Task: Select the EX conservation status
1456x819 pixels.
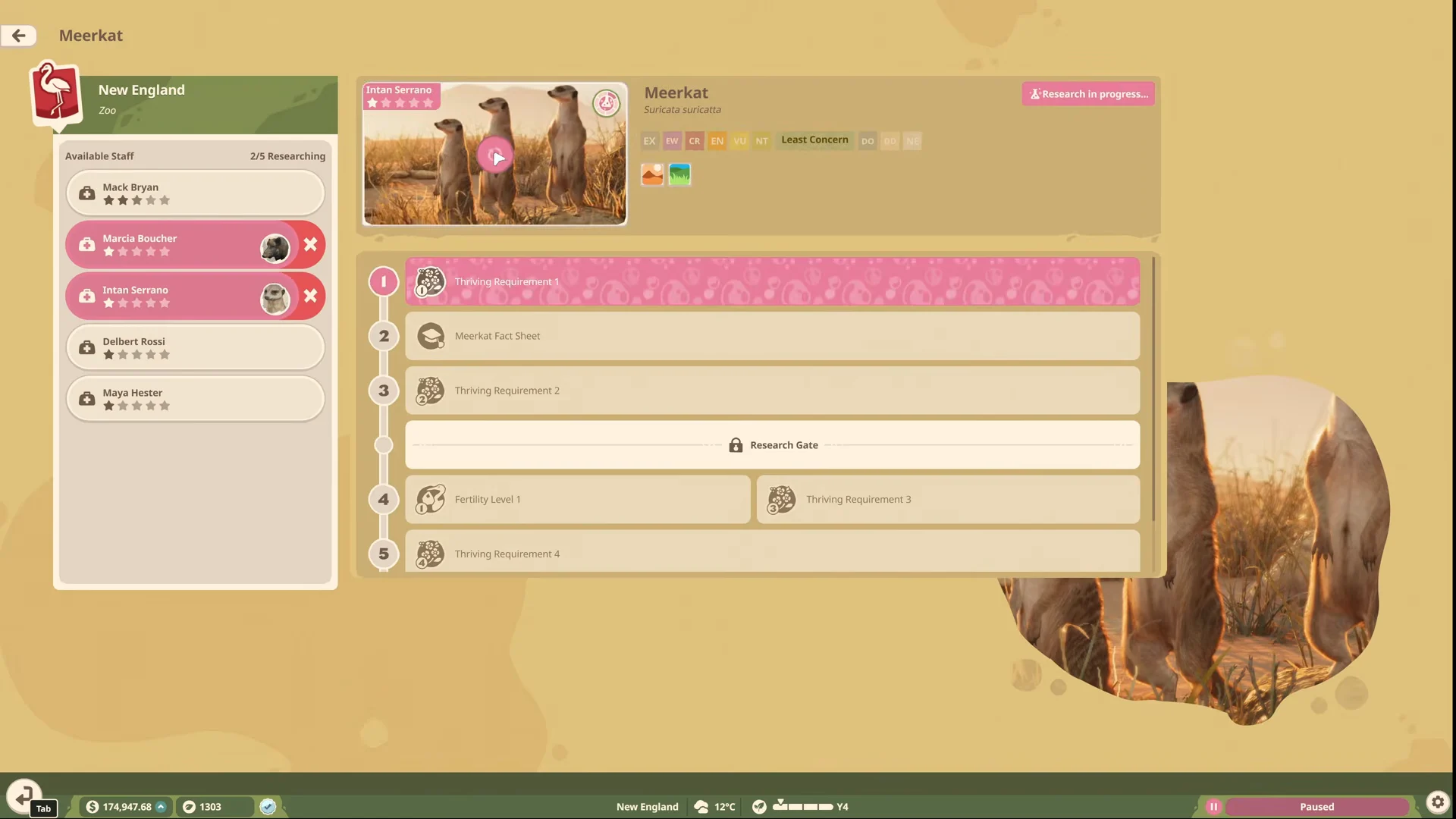Action: (649, 141)
